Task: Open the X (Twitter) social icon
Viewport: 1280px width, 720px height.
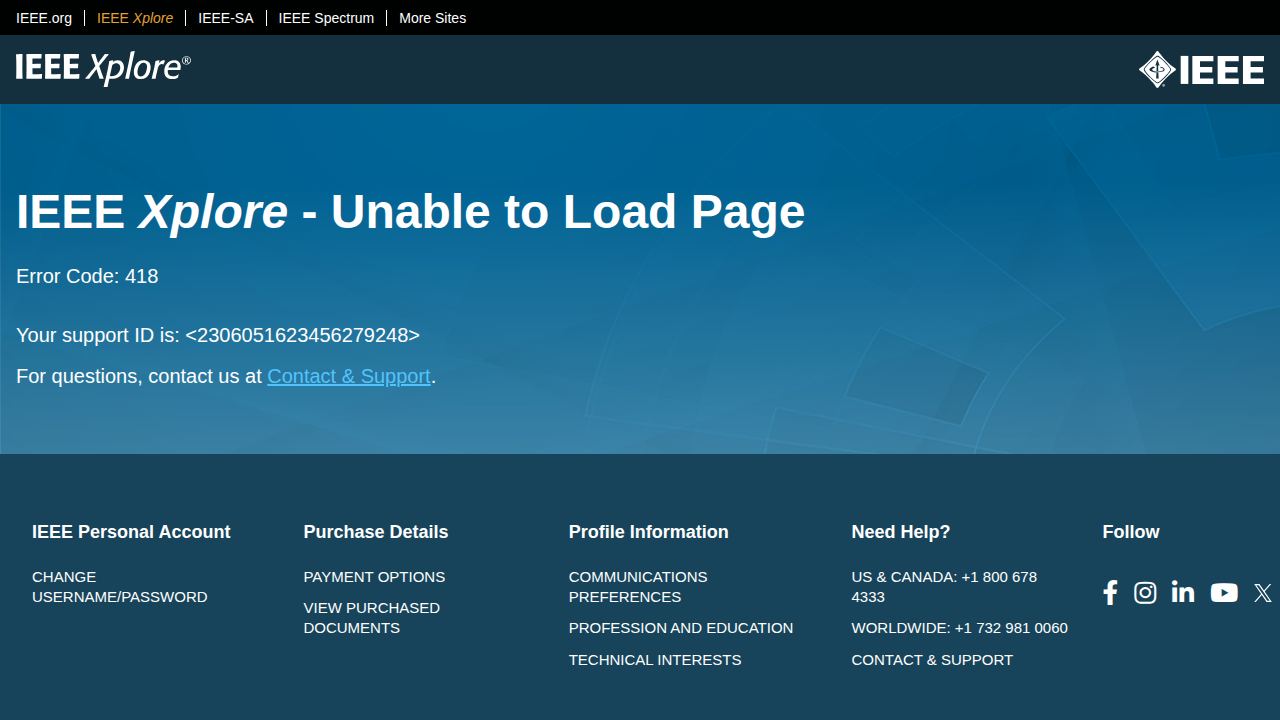Action: point(1263,593)
